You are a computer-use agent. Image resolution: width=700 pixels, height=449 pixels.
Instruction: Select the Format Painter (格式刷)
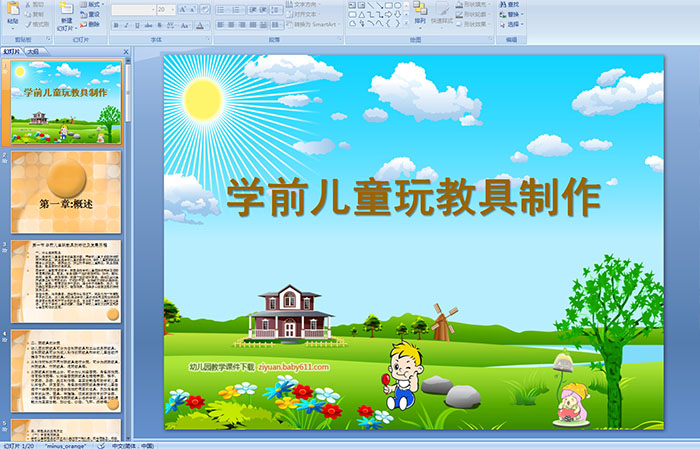37,24
